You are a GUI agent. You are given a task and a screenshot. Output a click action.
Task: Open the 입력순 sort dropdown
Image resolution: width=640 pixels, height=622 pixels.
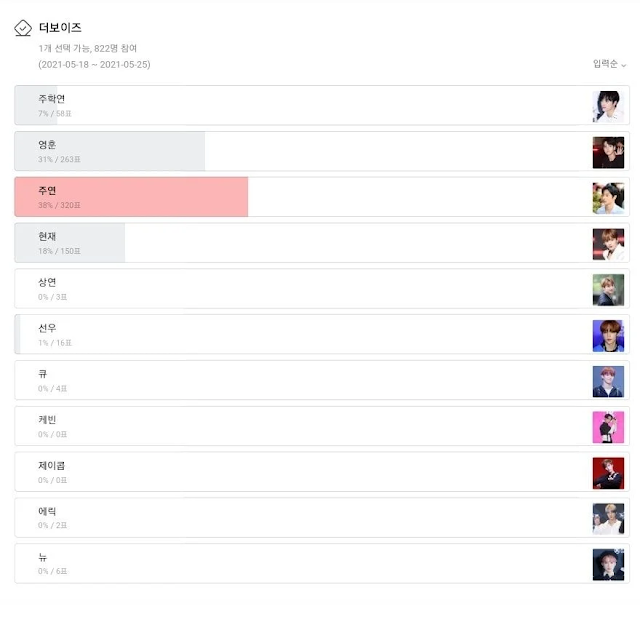(609, 64)
